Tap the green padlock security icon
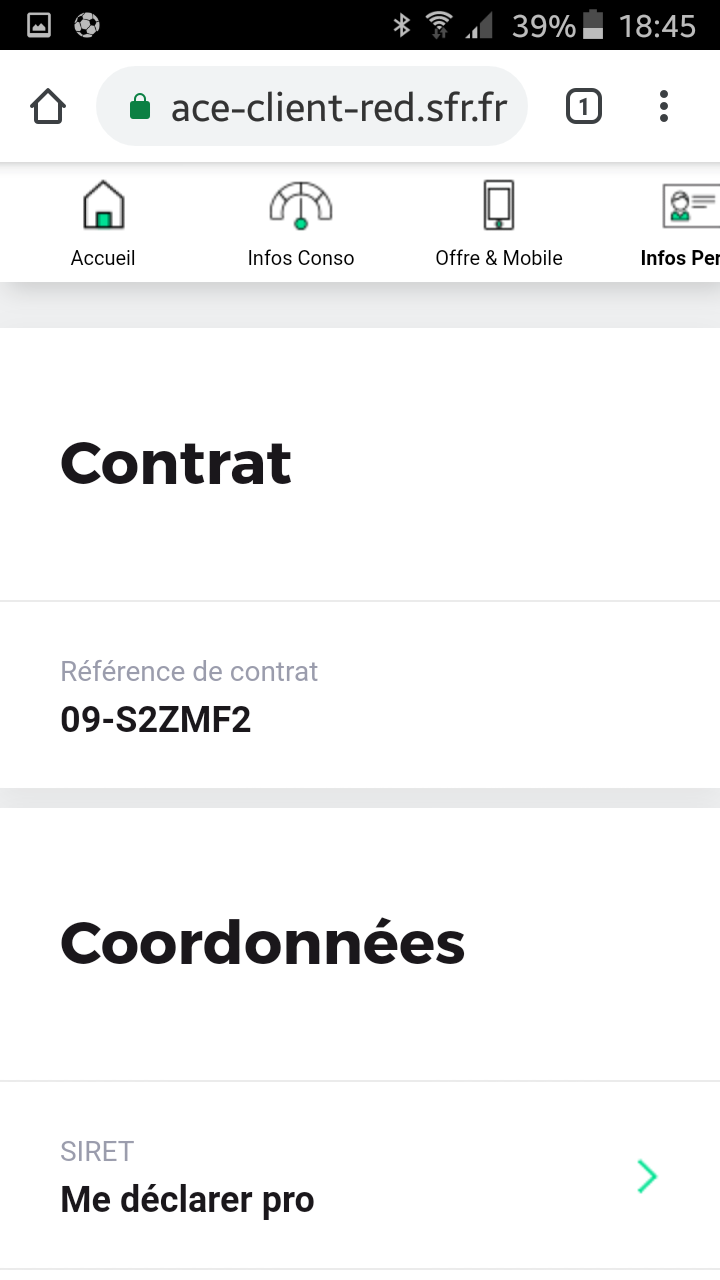Image resolution: width=720 pixels, height=1280 pixels. 141,107
